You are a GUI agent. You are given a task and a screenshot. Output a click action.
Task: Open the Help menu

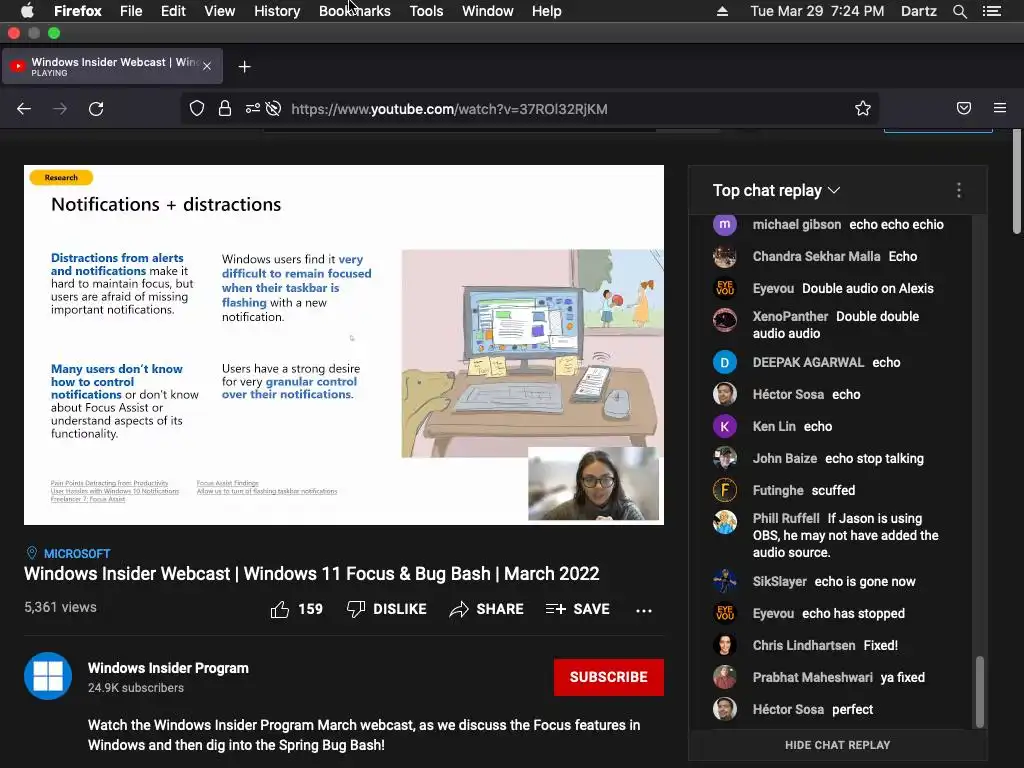click(546, 11)
